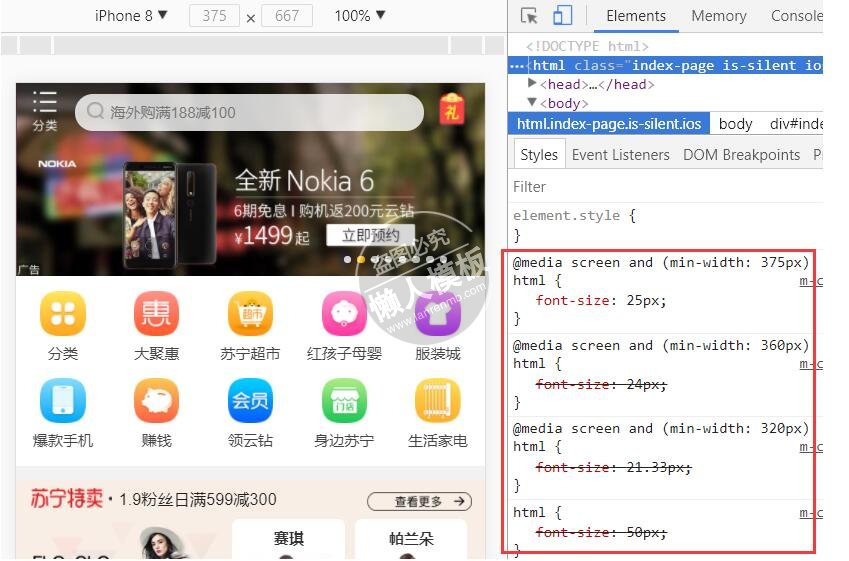
Task: Select the Styles subtab
Action: pos(539,155)
